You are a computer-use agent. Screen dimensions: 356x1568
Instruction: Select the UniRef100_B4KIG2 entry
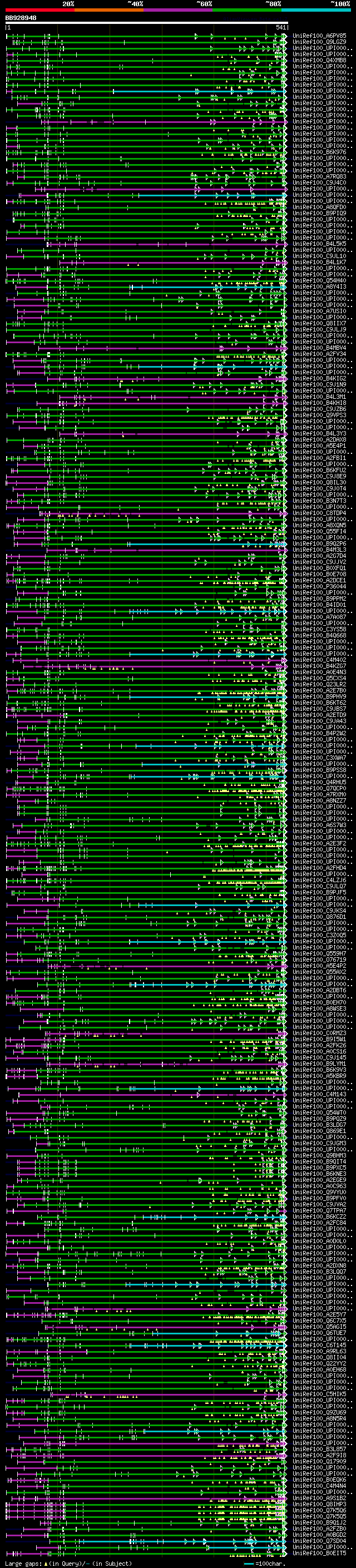tap(319, 379)
